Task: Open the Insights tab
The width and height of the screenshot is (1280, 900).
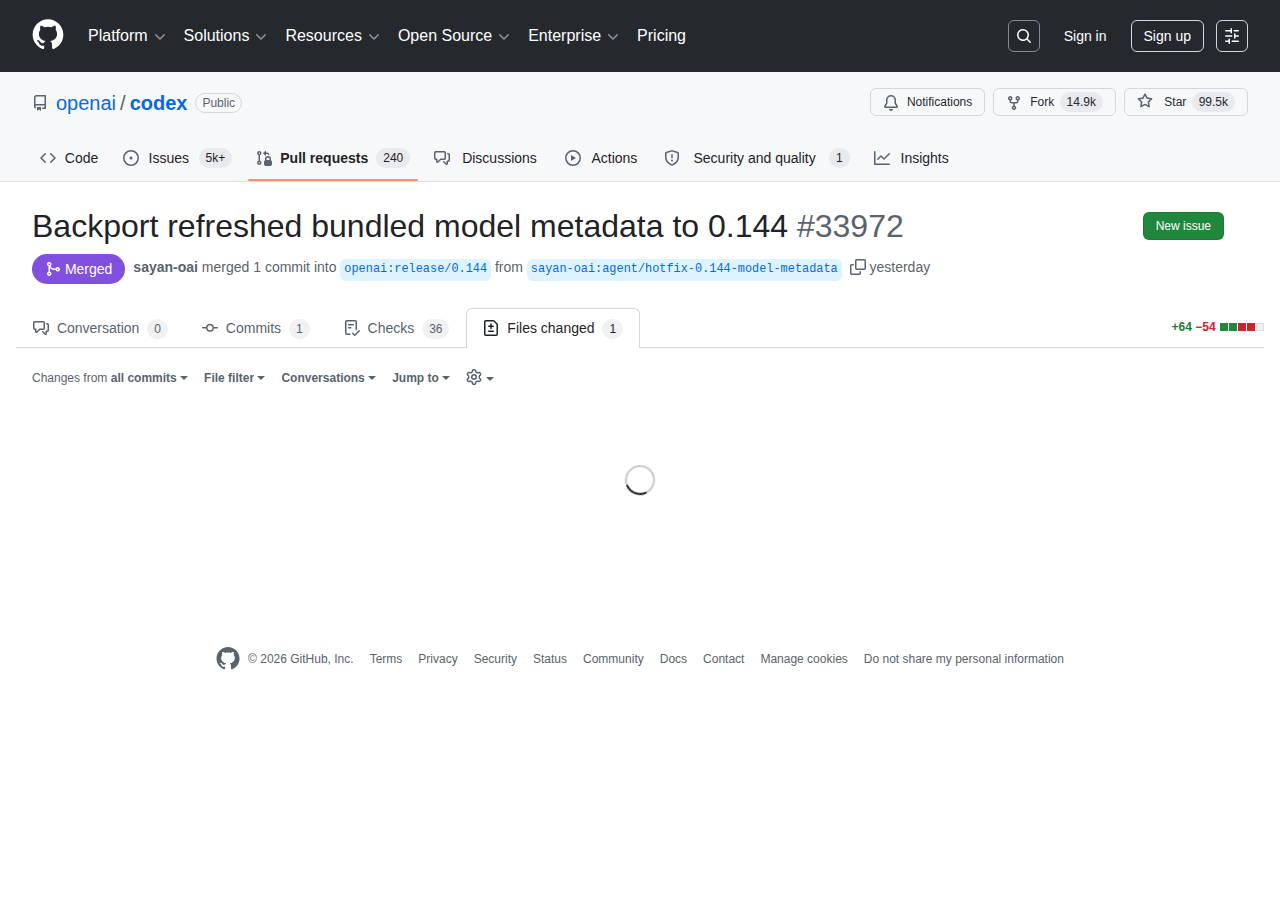Action: [x=911, y=158]
